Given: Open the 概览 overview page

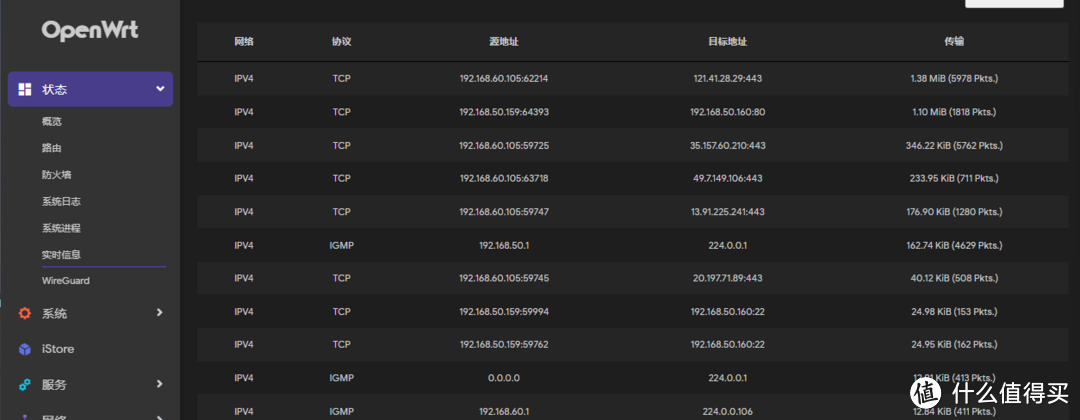Looking at the screenshot, I should (52, 122).
